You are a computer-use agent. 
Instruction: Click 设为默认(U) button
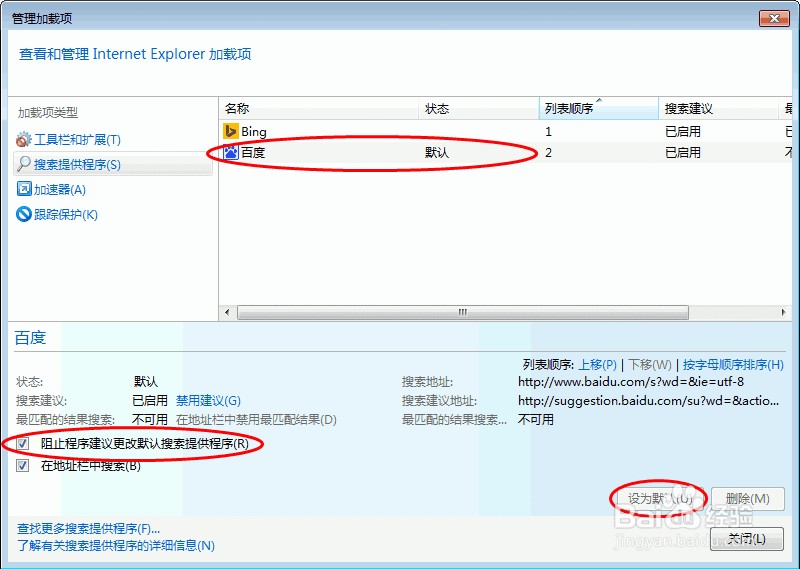pyautogui.click(x=660, y=499)
